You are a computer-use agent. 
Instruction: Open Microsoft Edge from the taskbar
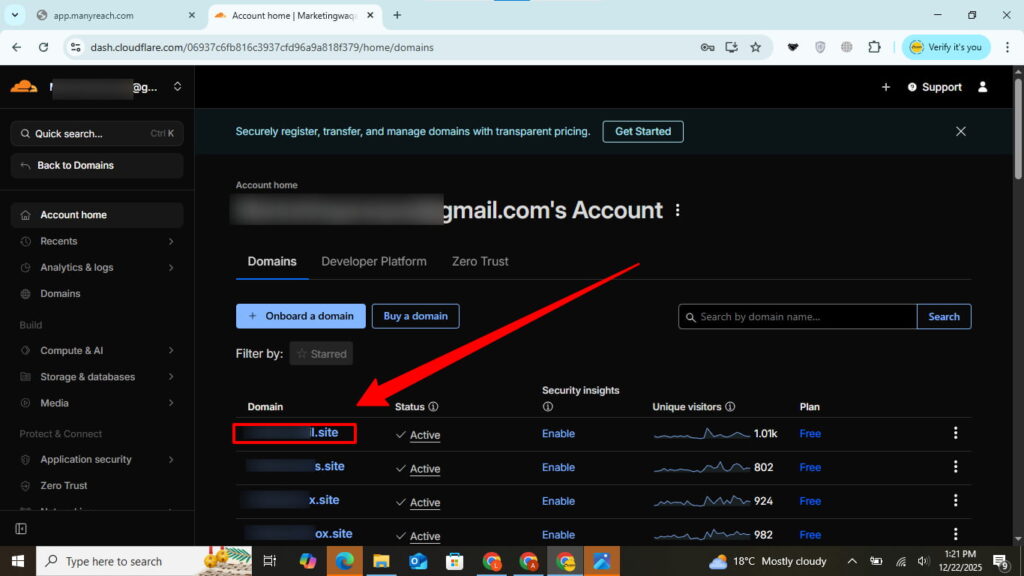click(x=343, y=561)
